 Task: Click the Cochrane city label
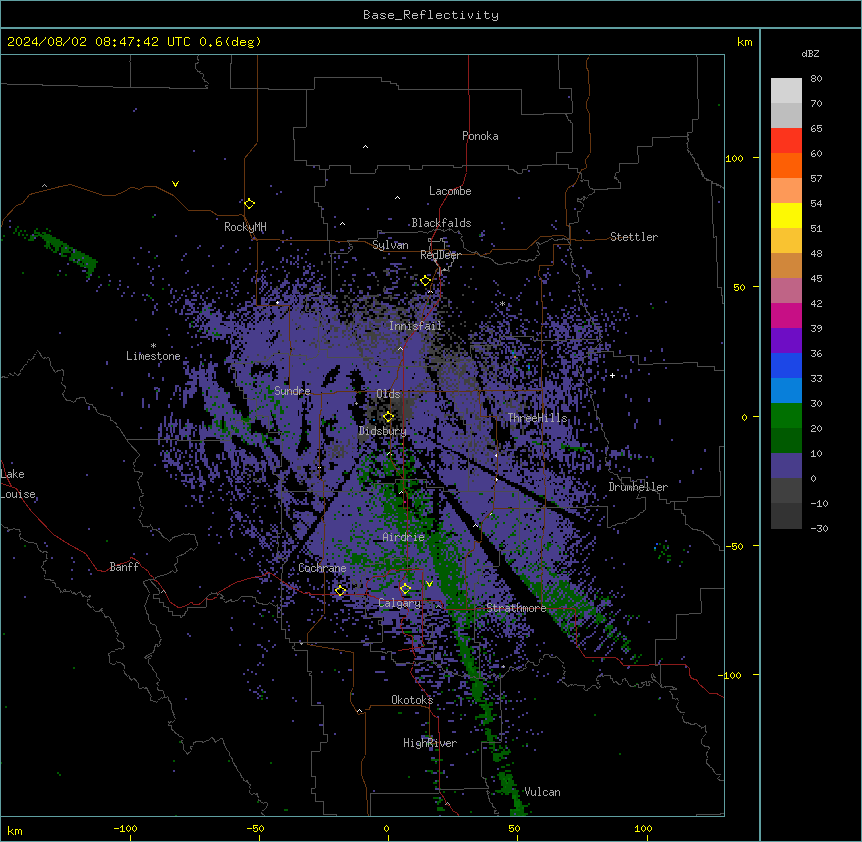(322, 568)
